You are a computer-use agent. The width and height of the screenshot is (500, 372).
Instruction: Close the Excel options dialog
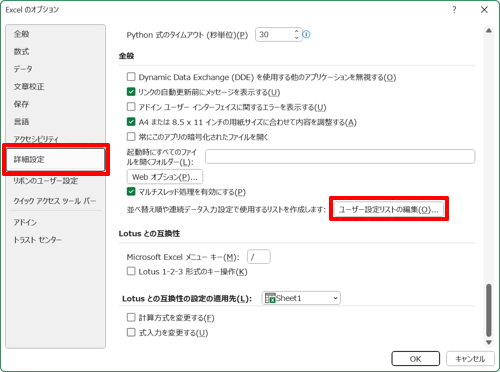click(484, 10)
